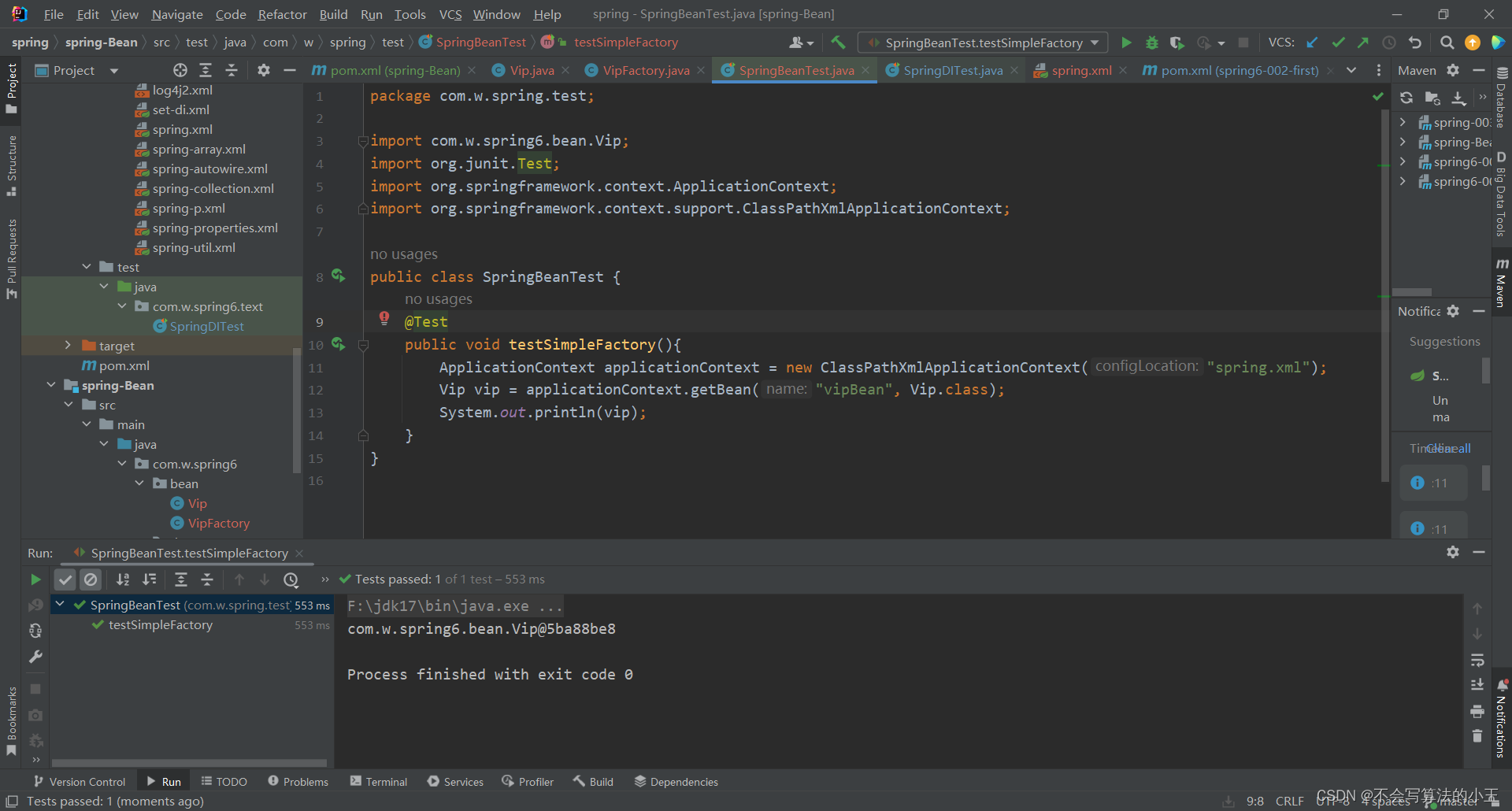1512x811 pixels.
Task: Run SpringBeanTest.testSimpleFactory with green play button
Action: pos(1126,43)
